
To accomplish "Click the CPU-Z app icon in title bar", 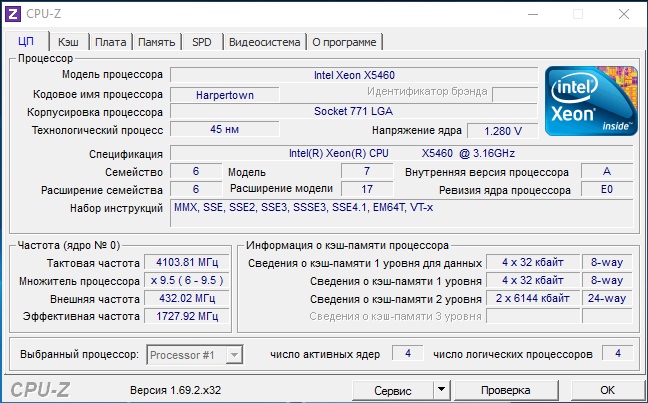I will point(13,14).
